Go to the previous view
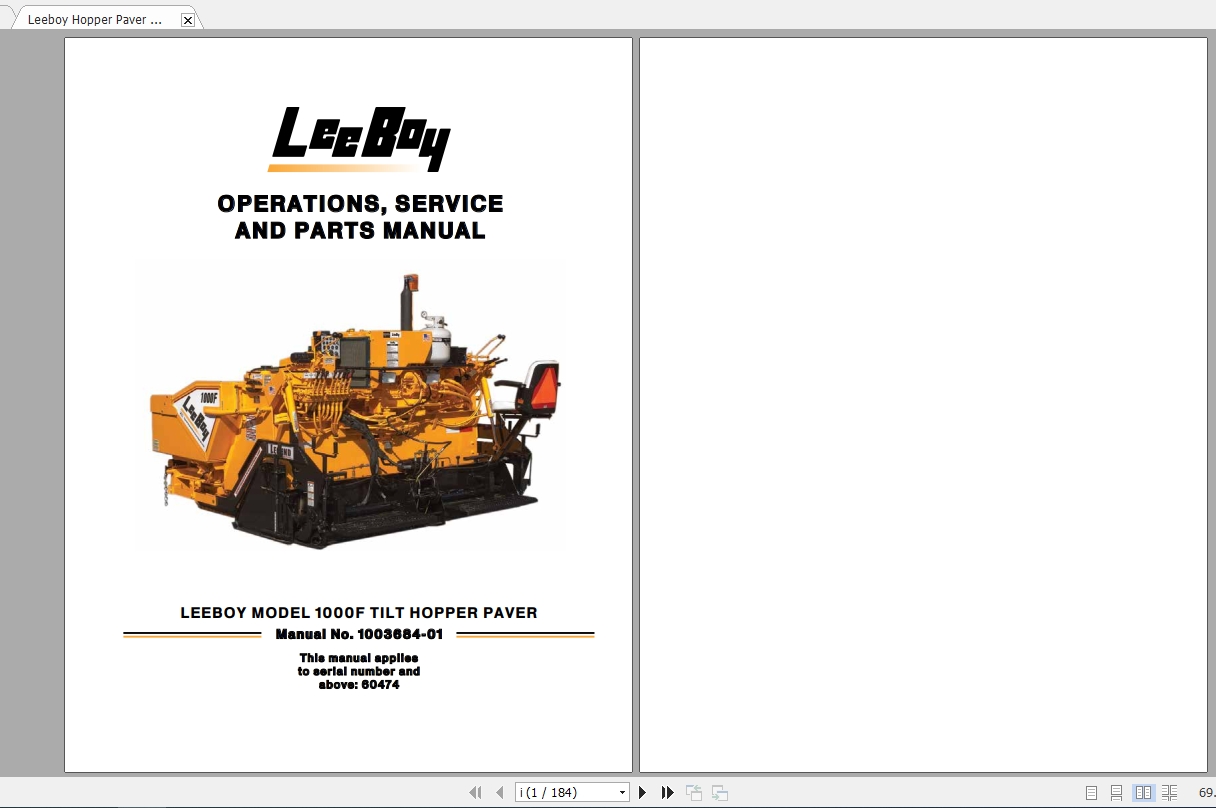 coord(694,793)
